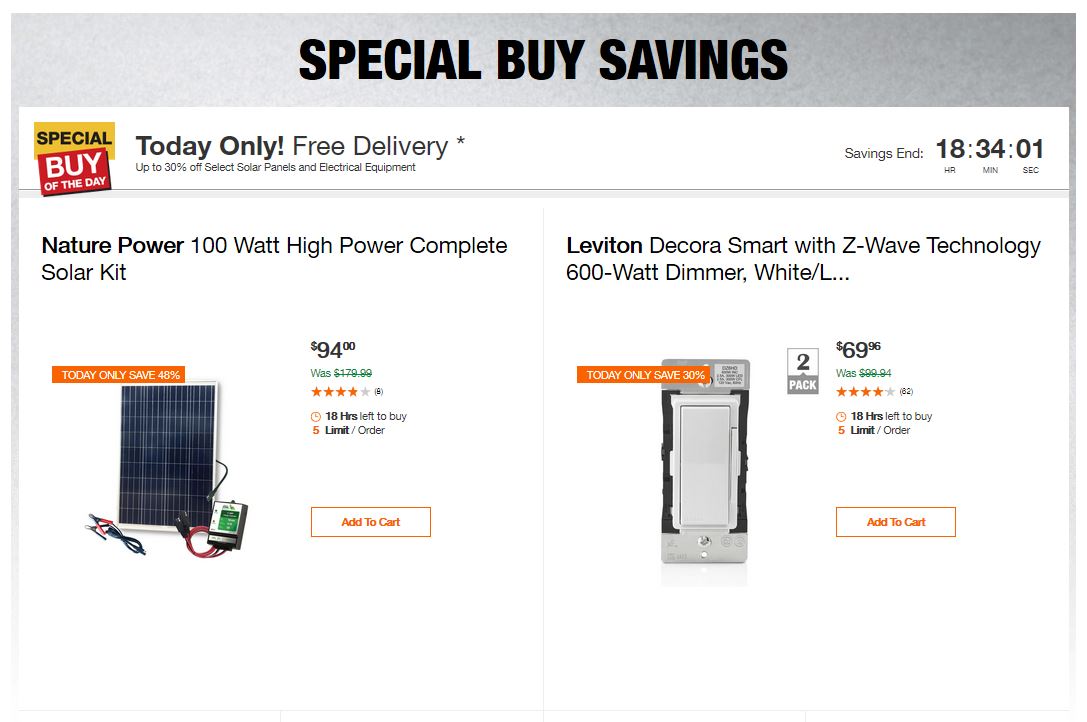Click the $94.00 solar kit price
The height and width of the screenshot is (722, 1087).
[333, 350]
